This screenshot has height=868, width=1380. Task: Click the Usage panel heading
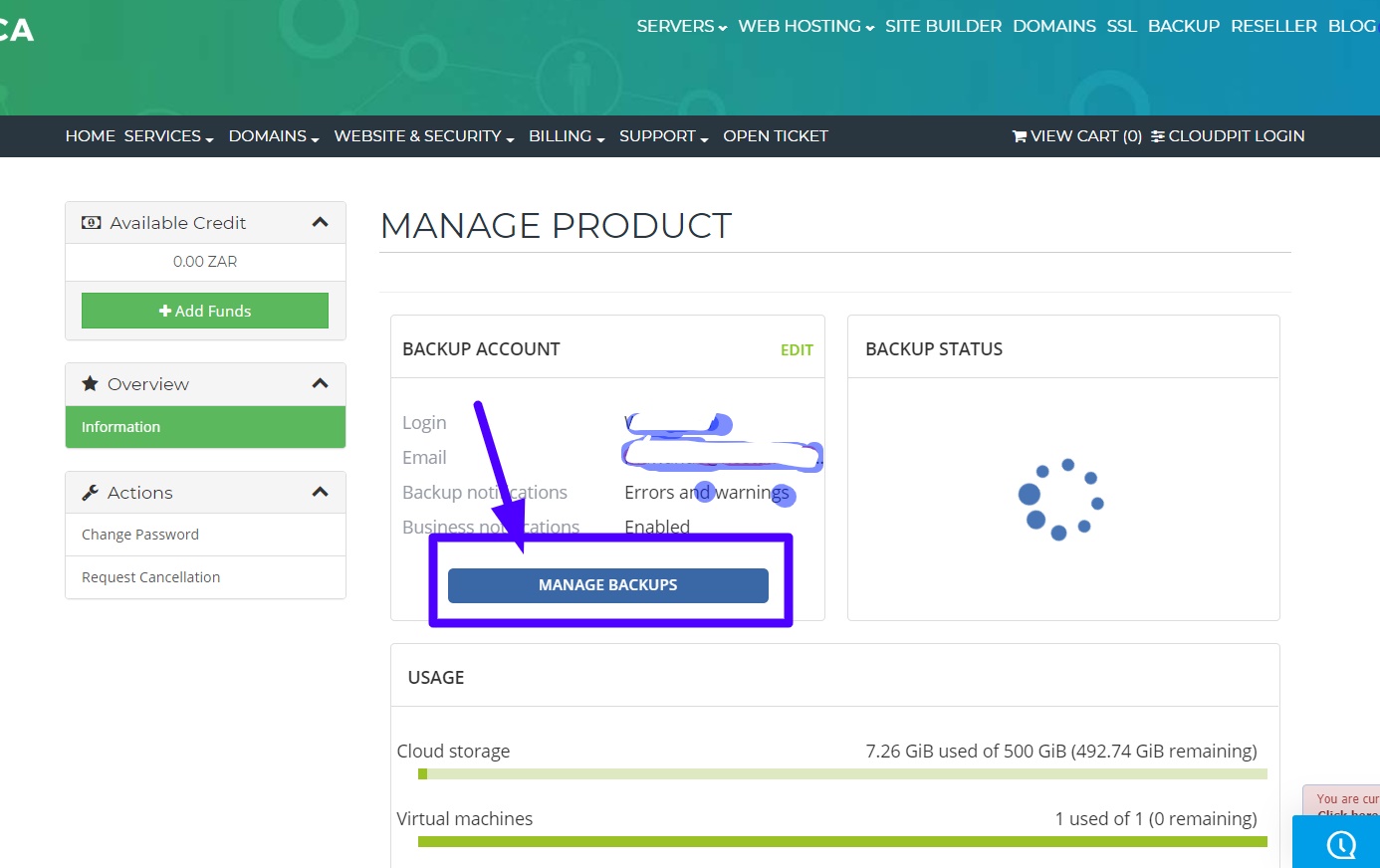click(x=436, y=678)
